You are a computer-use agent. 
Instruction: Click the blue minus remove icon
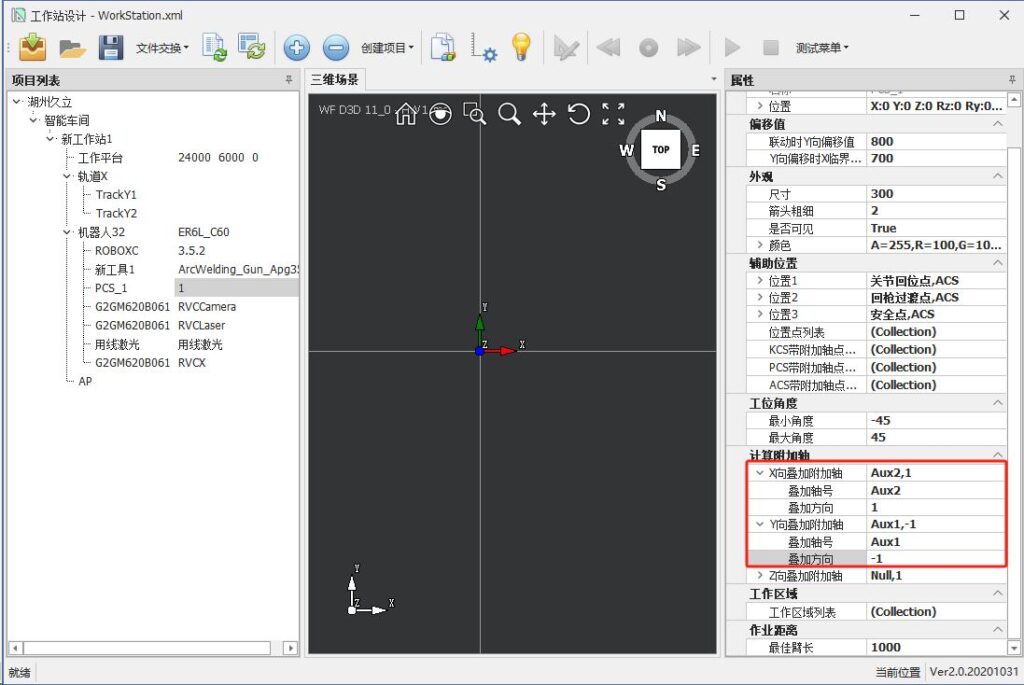(336, 47)
